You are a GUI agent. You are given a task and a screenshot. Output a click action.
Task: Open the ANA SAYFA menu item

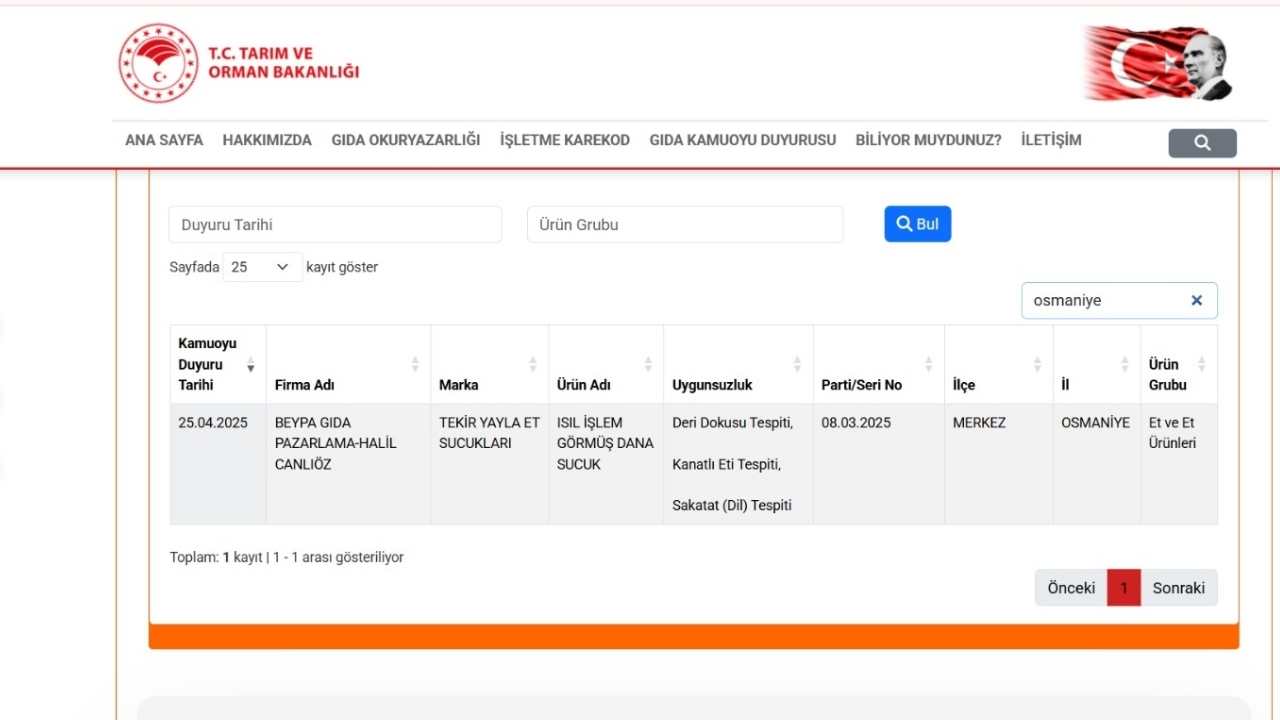[163, 140]
